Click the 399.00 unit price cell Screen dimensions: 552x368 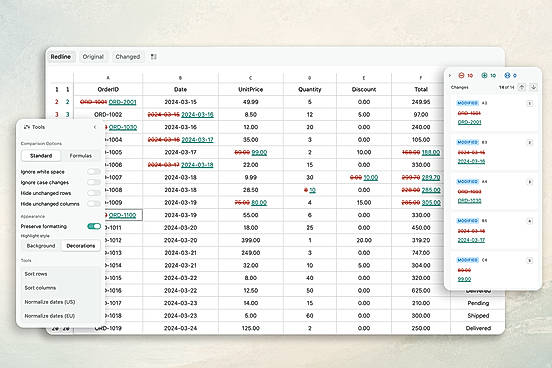tap(250, 240)
